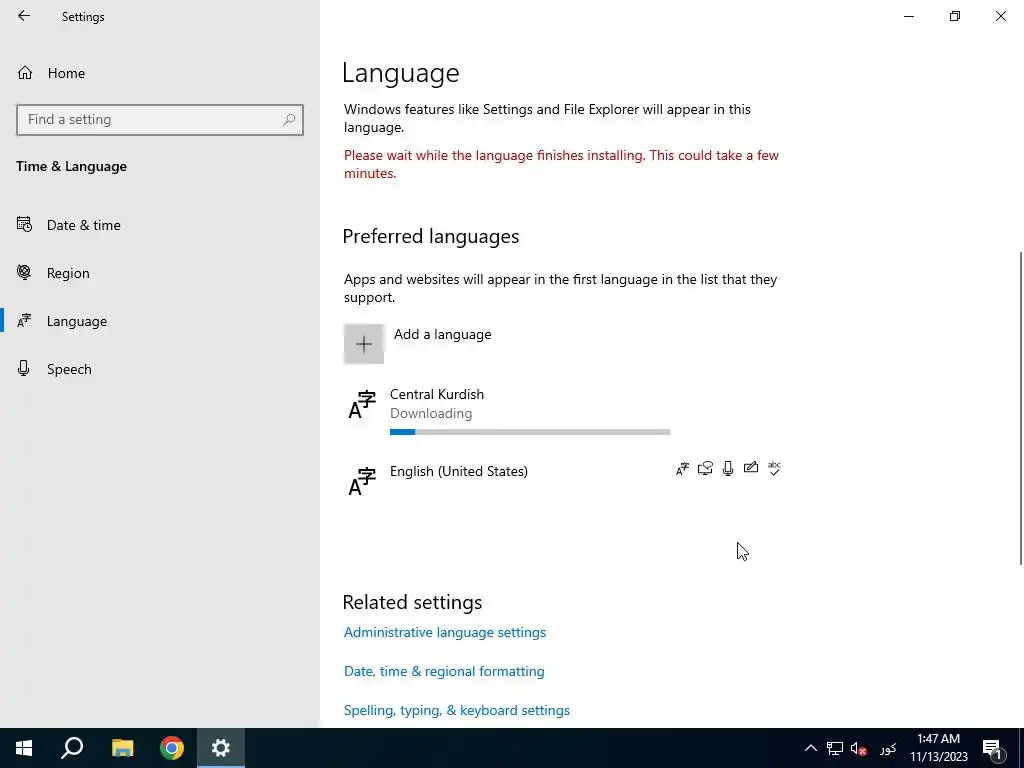Open the Windows Start menu
The image size is (1024, 768).
pos(24,748)
